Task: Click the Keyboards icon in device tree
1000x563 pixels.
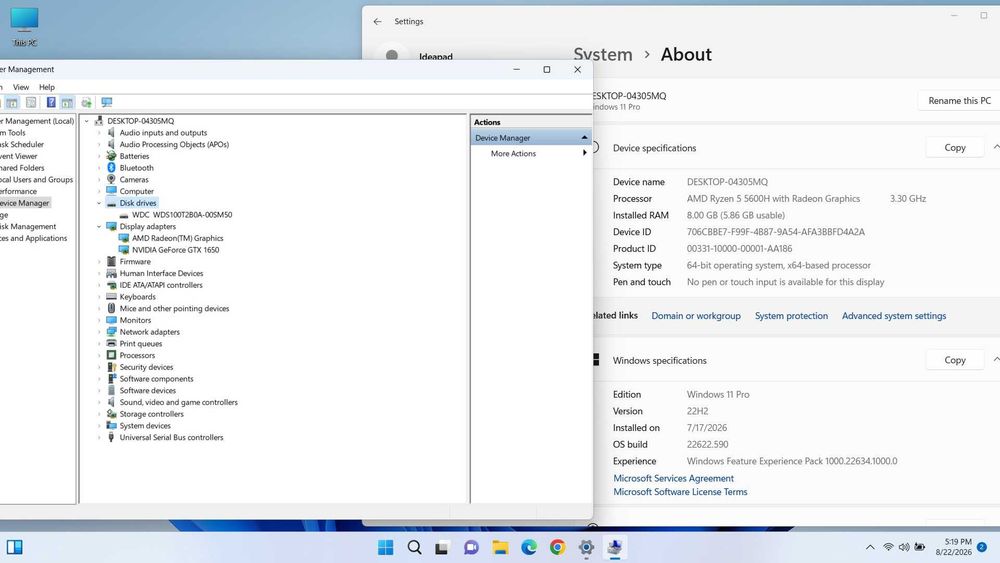Action: pos(112,296)
